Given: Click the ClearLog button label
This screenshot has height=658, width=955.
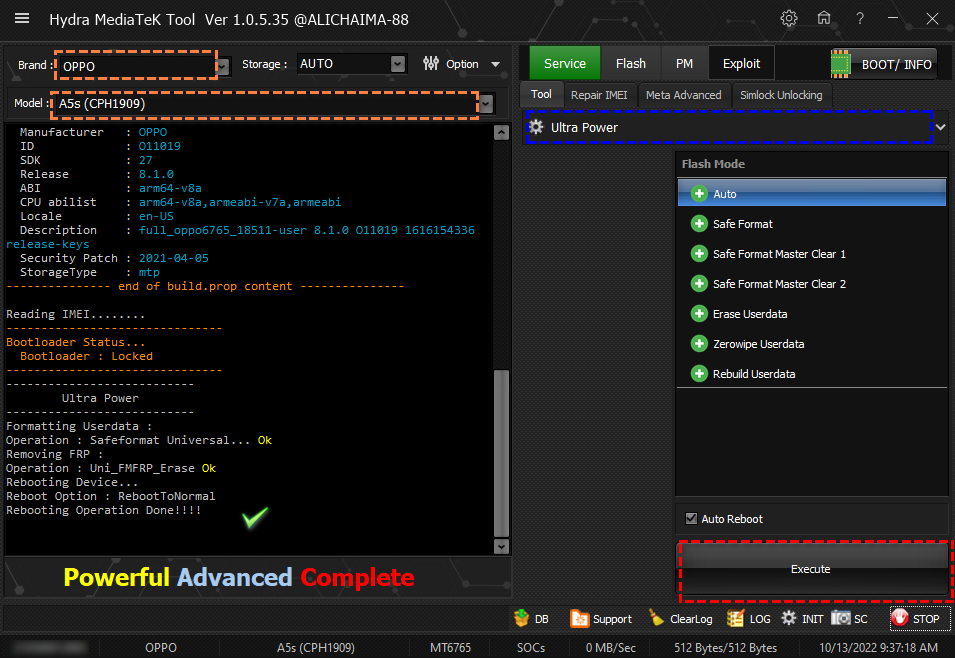Looking at the screenshot, I should [x=691, y=619].
